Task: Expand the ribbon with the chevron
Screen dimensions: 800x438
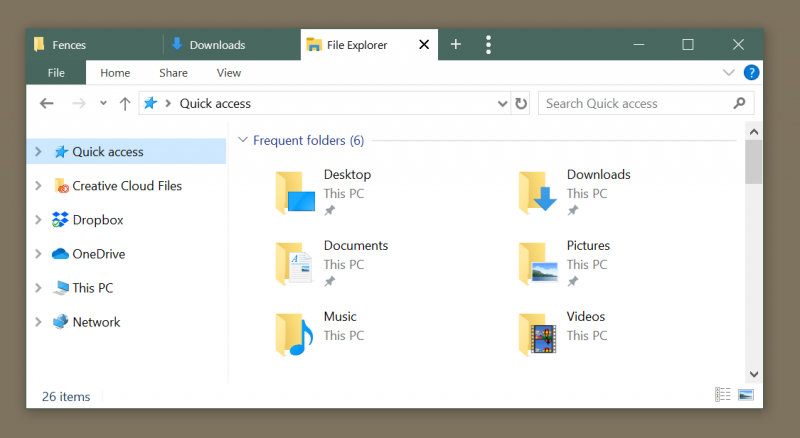Action: [x=729, y=72]
